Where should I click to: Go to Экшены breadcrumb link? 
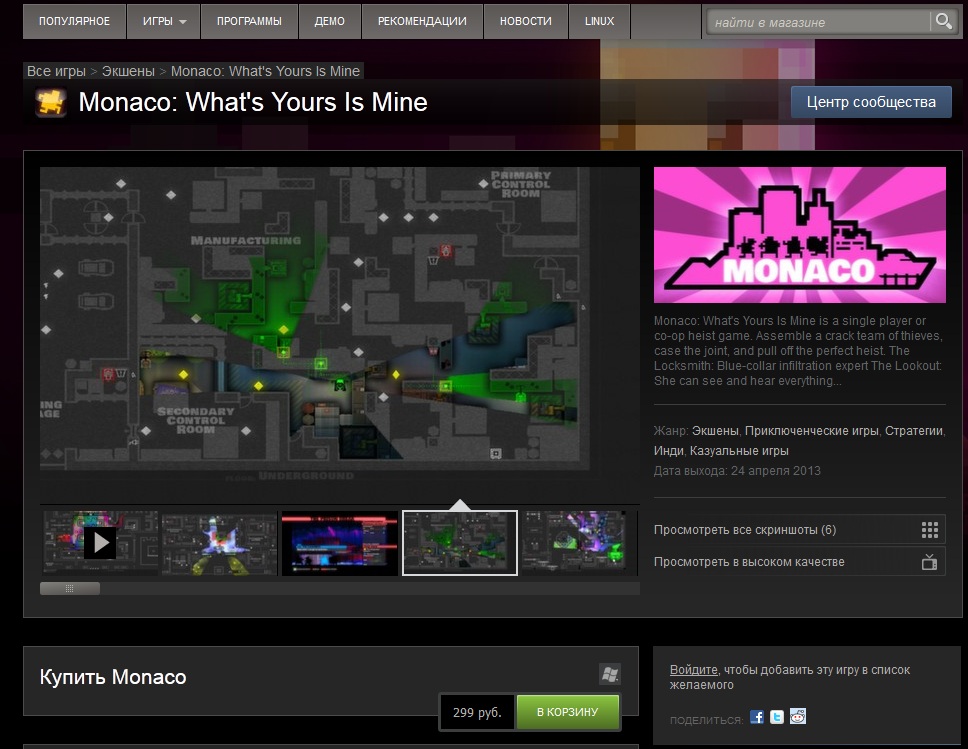pos(128,71)
